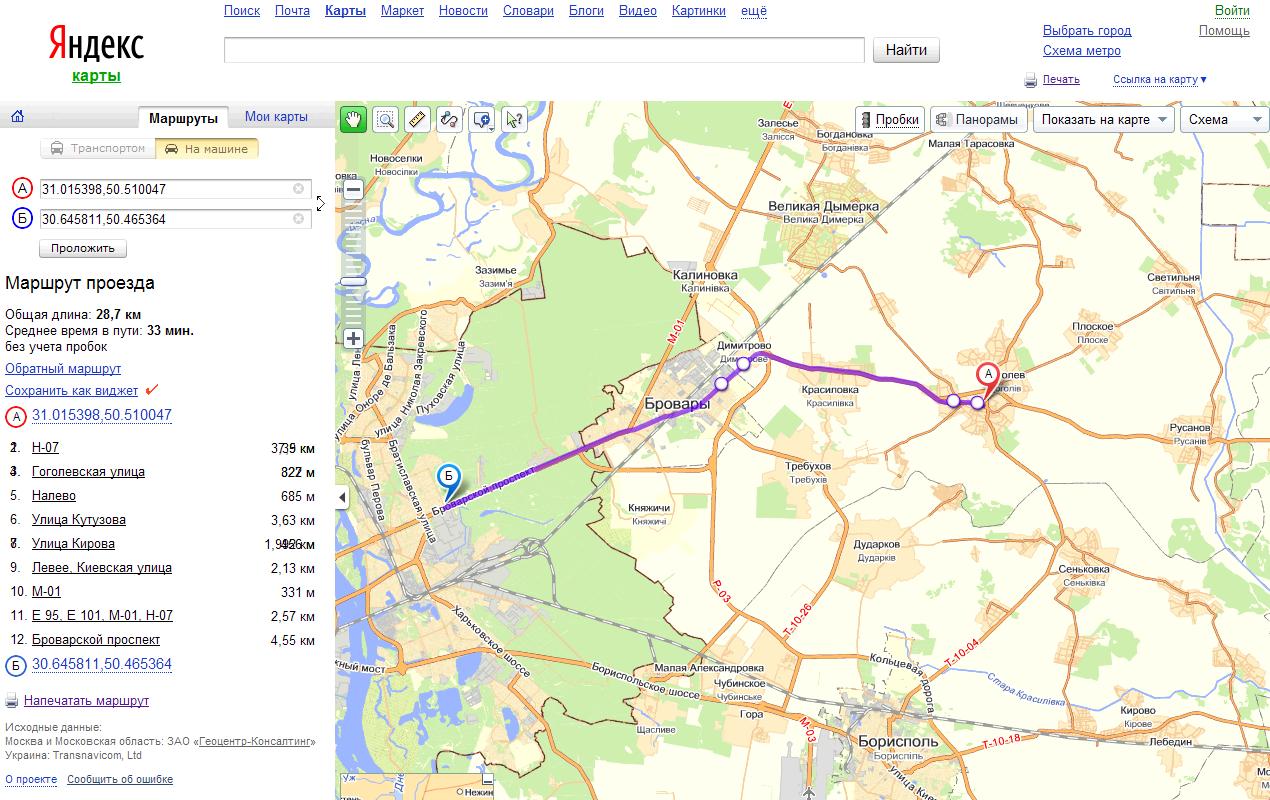Screen dimensions: 1270x800
Task: Clear the point Б coordinates field
Action: [298, 219]
